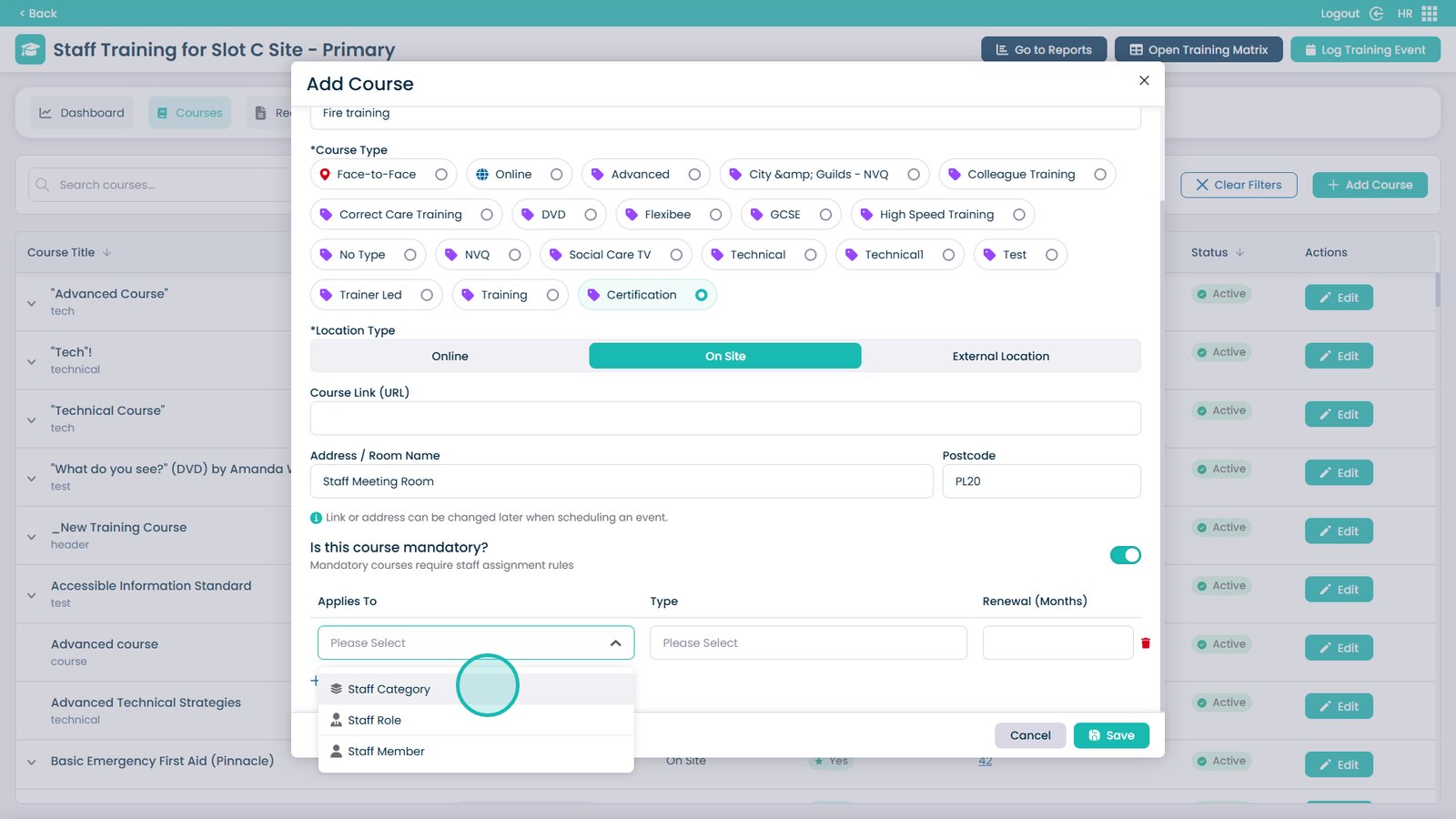
Task: Go back using the Back link
Action: coord(38,14)
